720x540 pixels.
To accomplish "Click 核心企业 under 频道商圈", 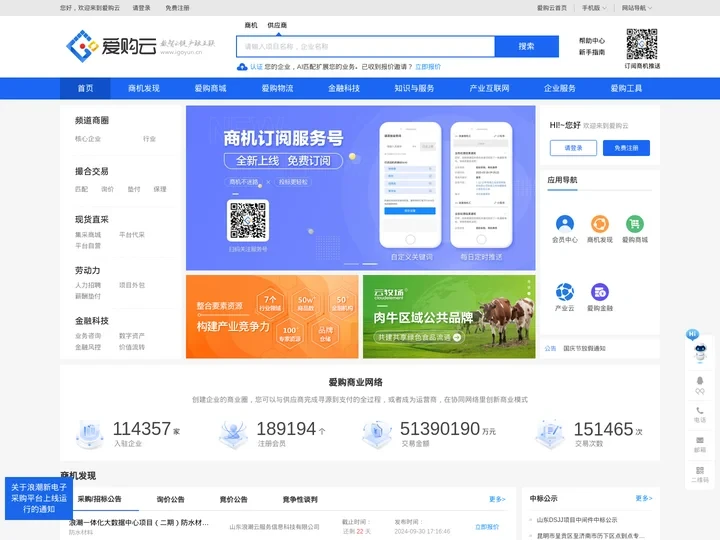I will click(x=88, y=139).
